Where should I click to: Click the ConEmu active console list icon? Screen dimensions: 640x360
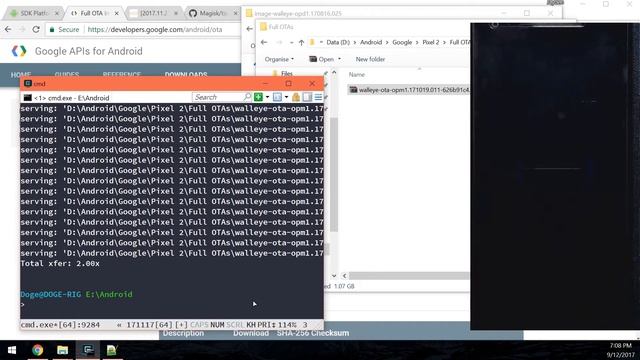click(x=277, y=97)
